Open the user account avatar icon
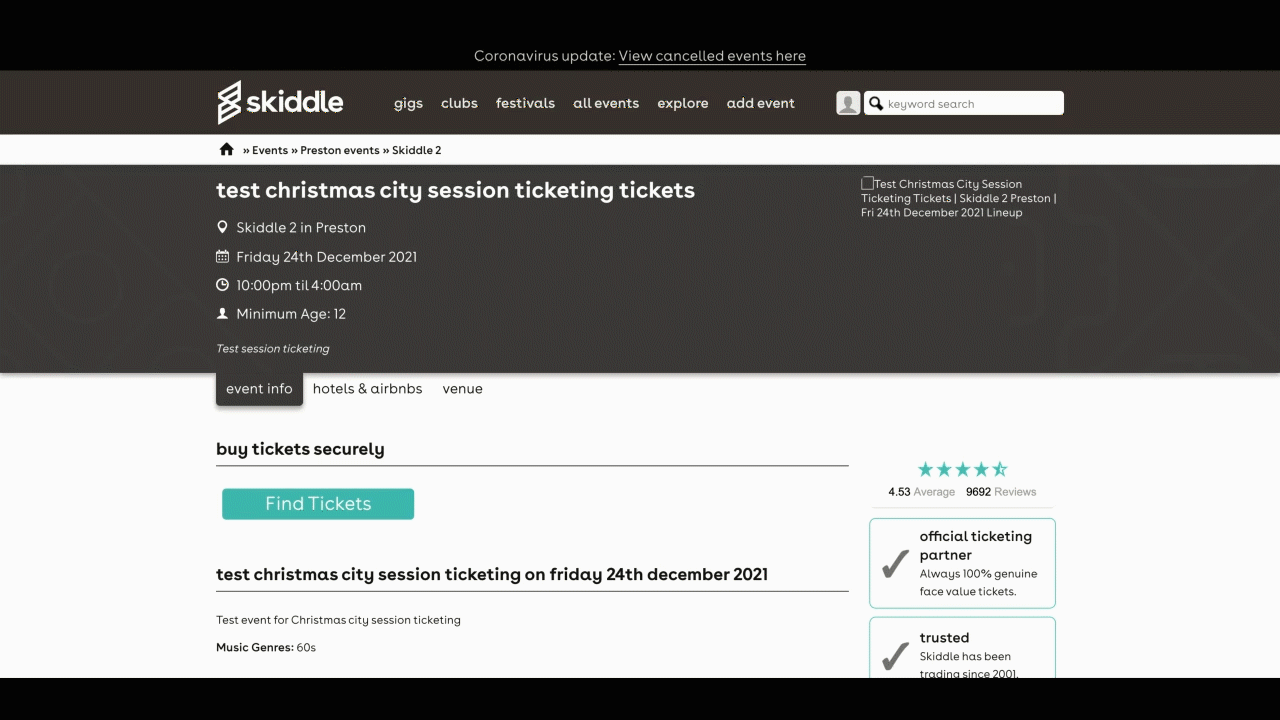The width and height of the screenshot is (1280, 720). click(x=848, y=103)
